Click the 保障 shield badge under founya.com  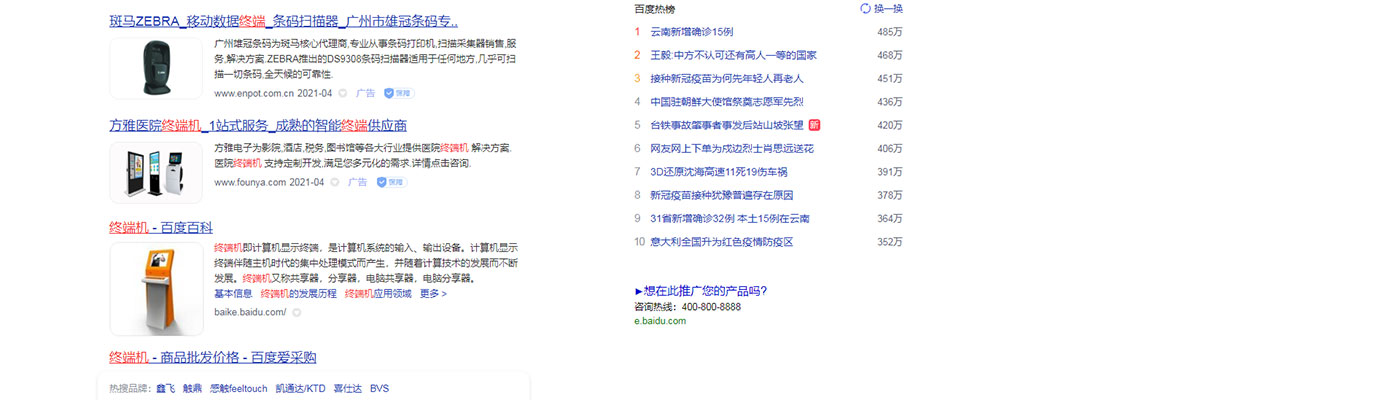tap(391, 182)
